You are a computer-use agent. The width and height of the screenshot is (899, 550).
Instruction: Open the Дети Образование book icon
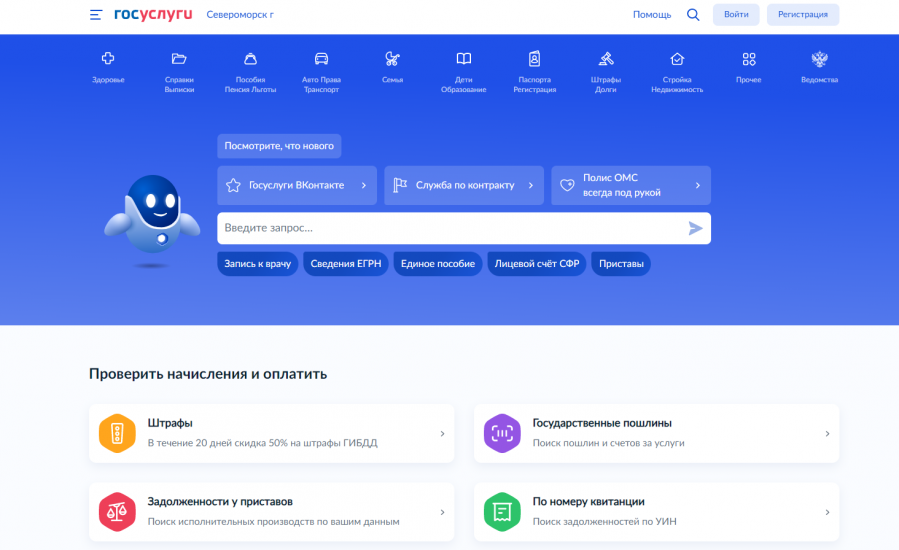coord(464,58)
